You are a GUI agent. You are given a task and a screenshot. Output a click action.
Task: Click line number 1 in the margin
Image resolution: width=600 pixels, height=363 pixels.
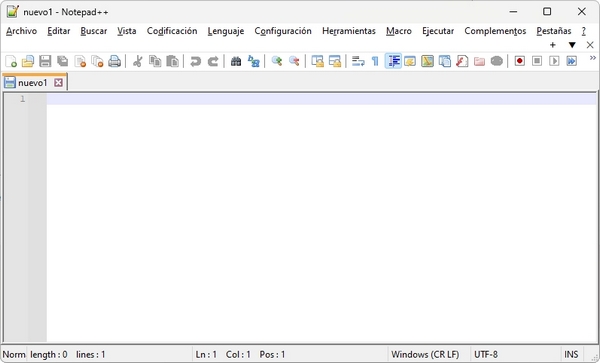(23, 99)
